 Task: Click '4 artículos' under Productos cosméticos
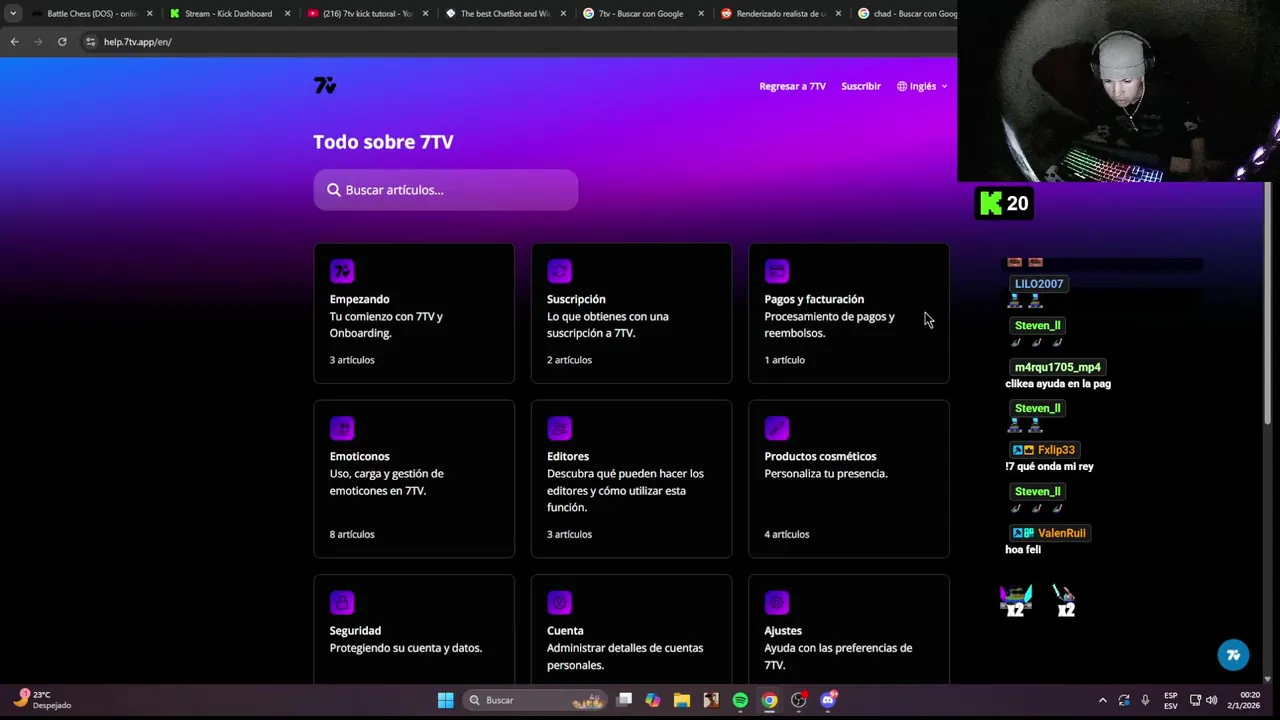point(787,534)
